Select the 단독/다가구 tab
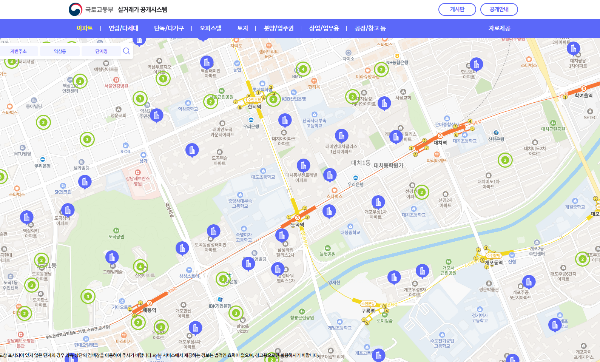 pos(169,28)
